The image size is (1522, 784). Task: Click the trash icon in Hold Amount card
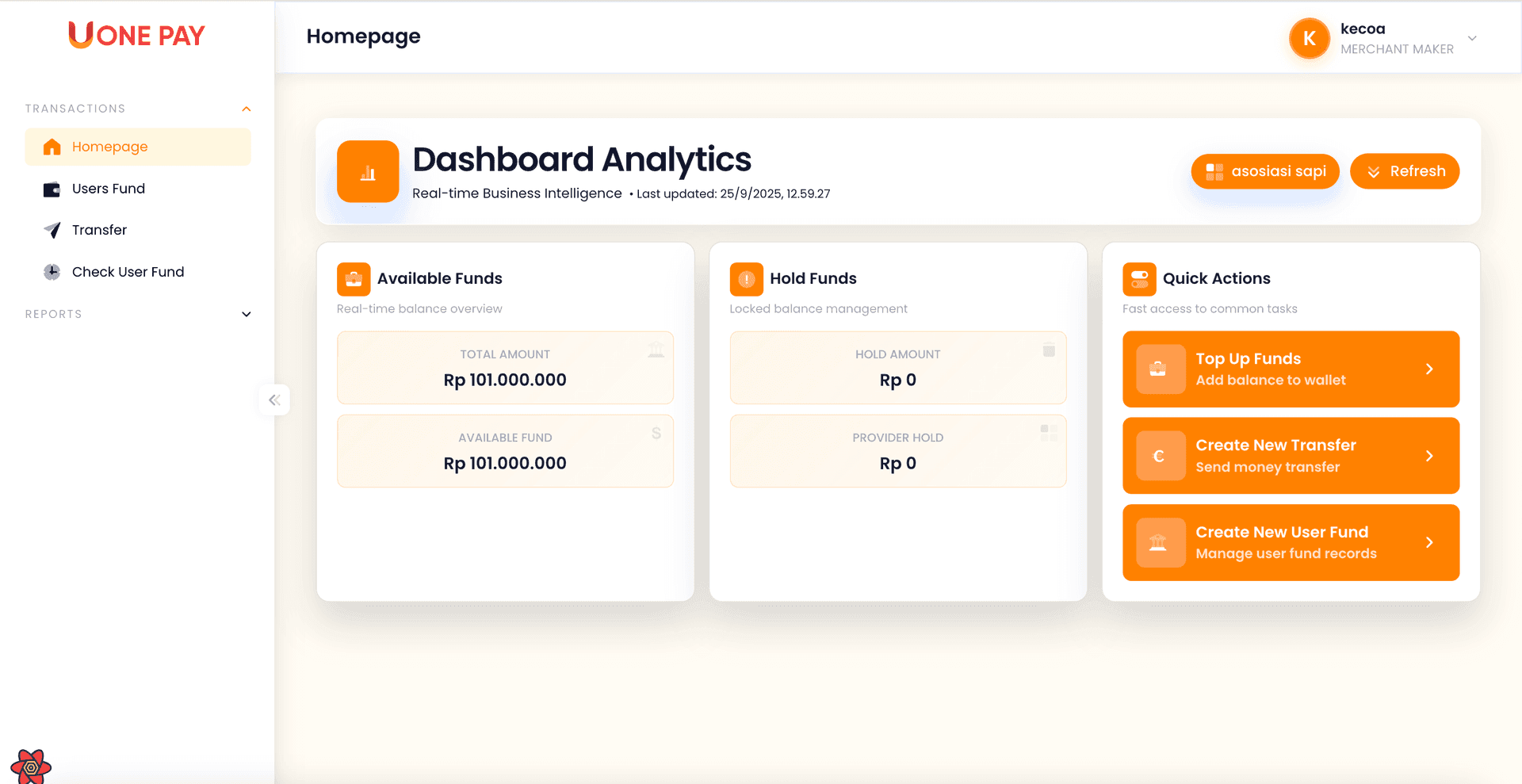click(1049, 350)
